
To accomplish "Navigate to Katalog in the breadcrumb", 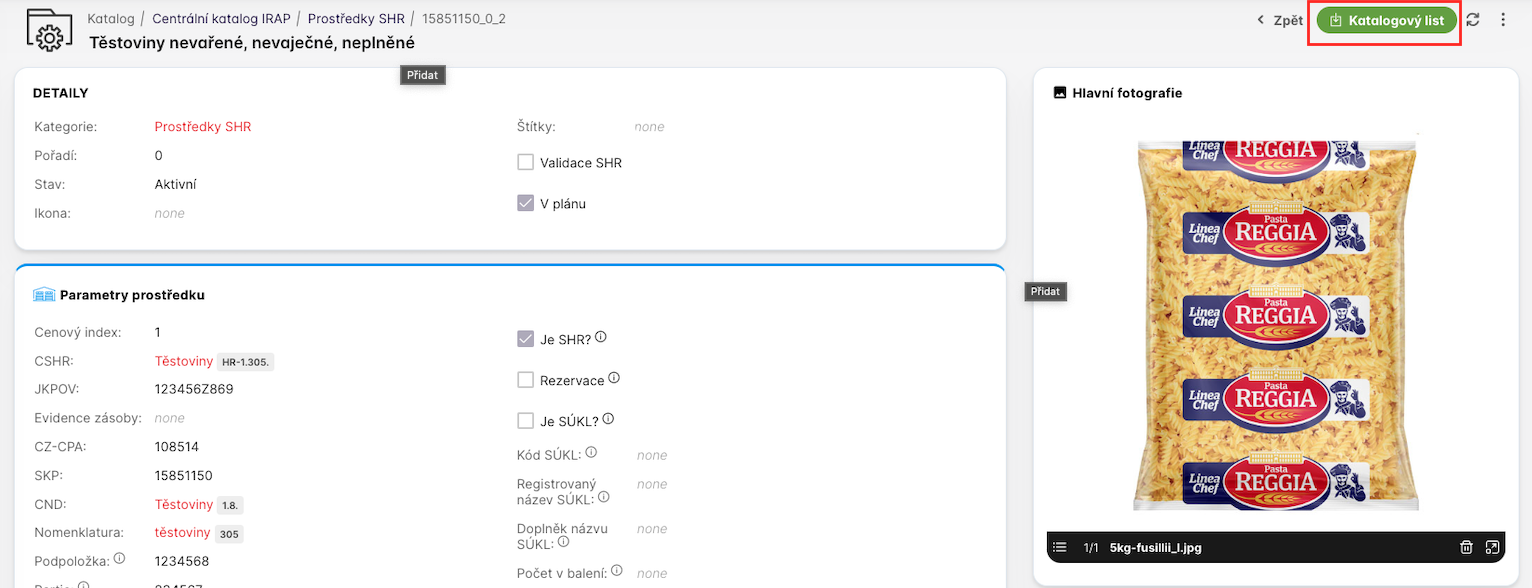I will tap(111, 19).
